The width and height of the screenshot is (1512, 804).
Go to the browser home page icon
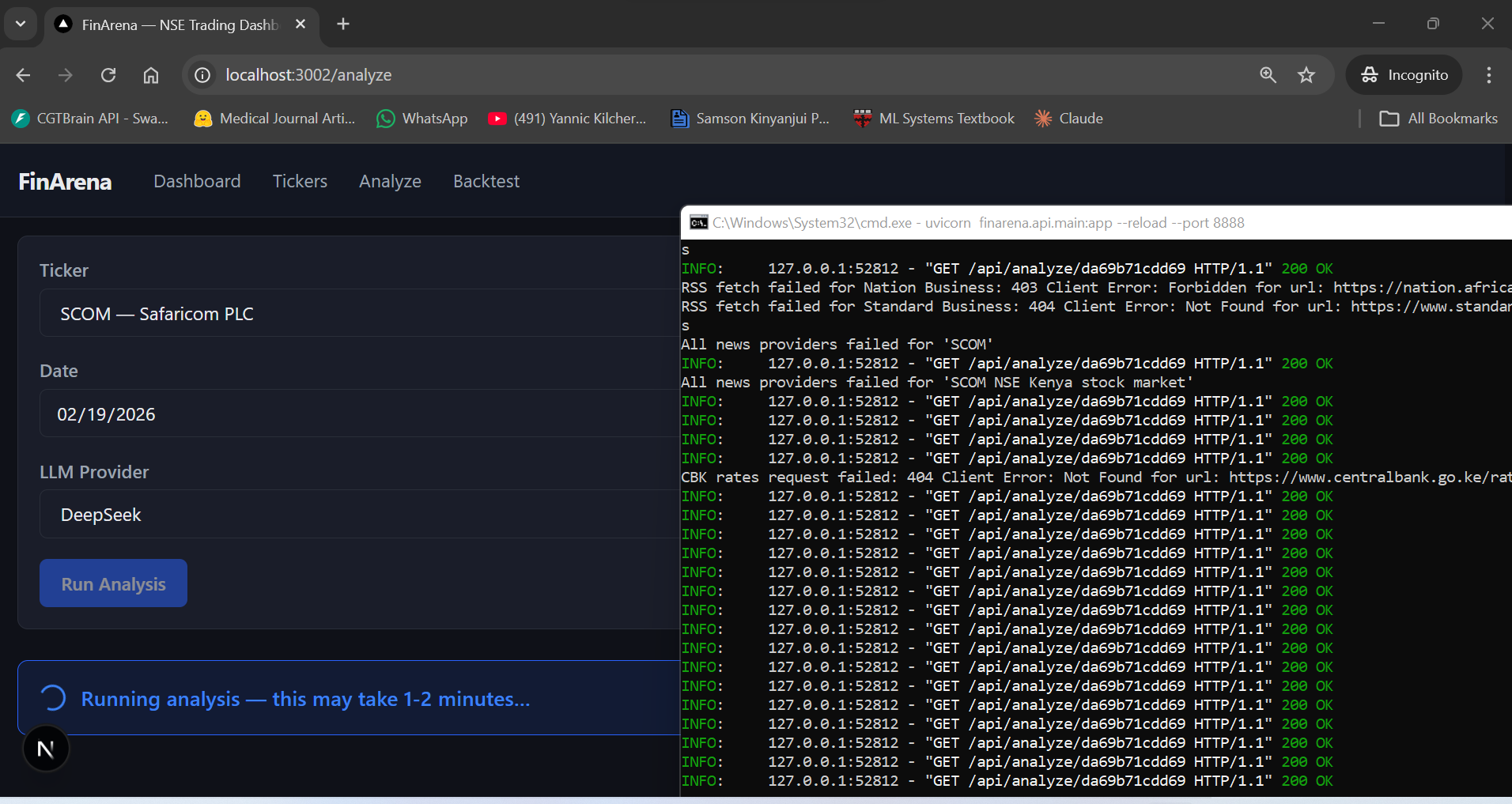[151, 75]
